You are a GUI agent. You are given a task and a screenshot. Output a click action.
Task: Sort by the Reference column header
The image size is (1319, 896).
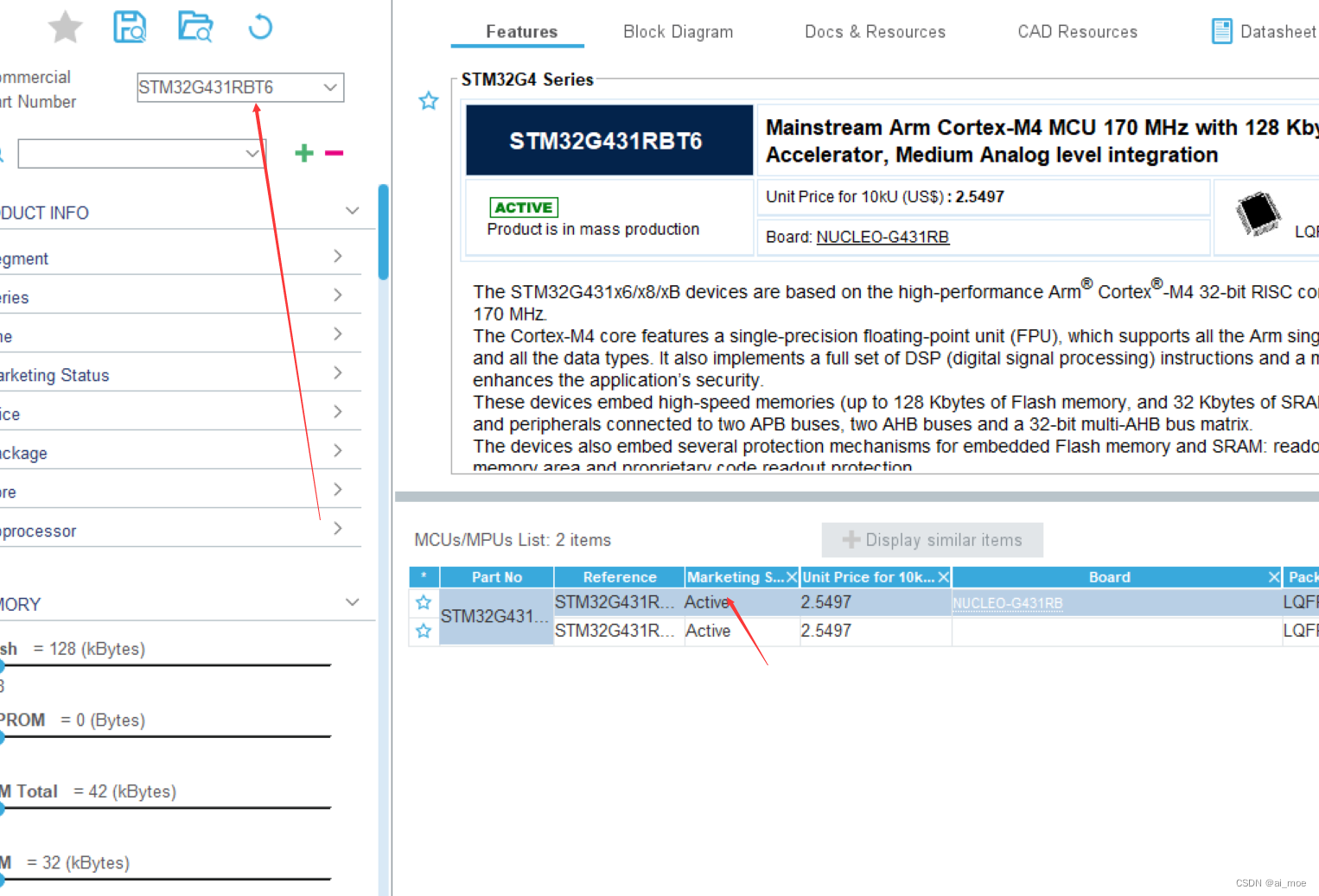pyautogui.click(x=620, y=577)
